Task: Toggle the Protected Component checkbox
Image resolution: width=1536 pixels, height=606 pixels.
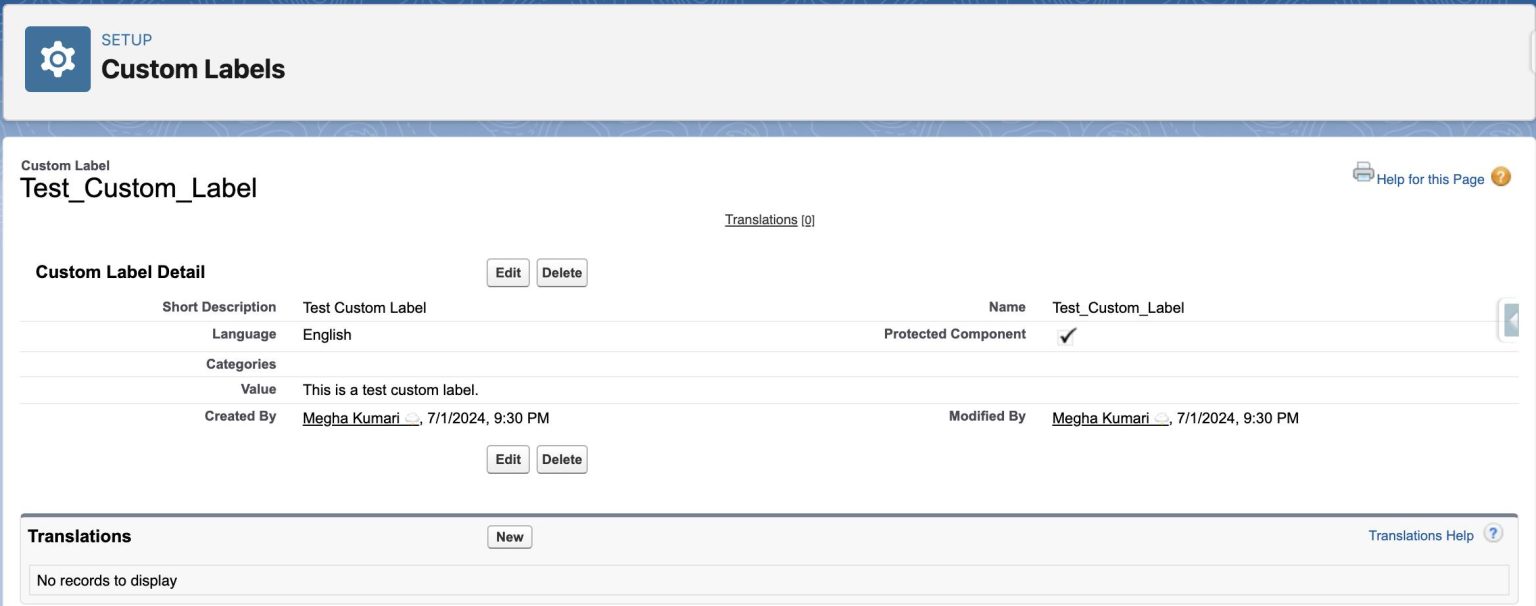Action: 1066,336
